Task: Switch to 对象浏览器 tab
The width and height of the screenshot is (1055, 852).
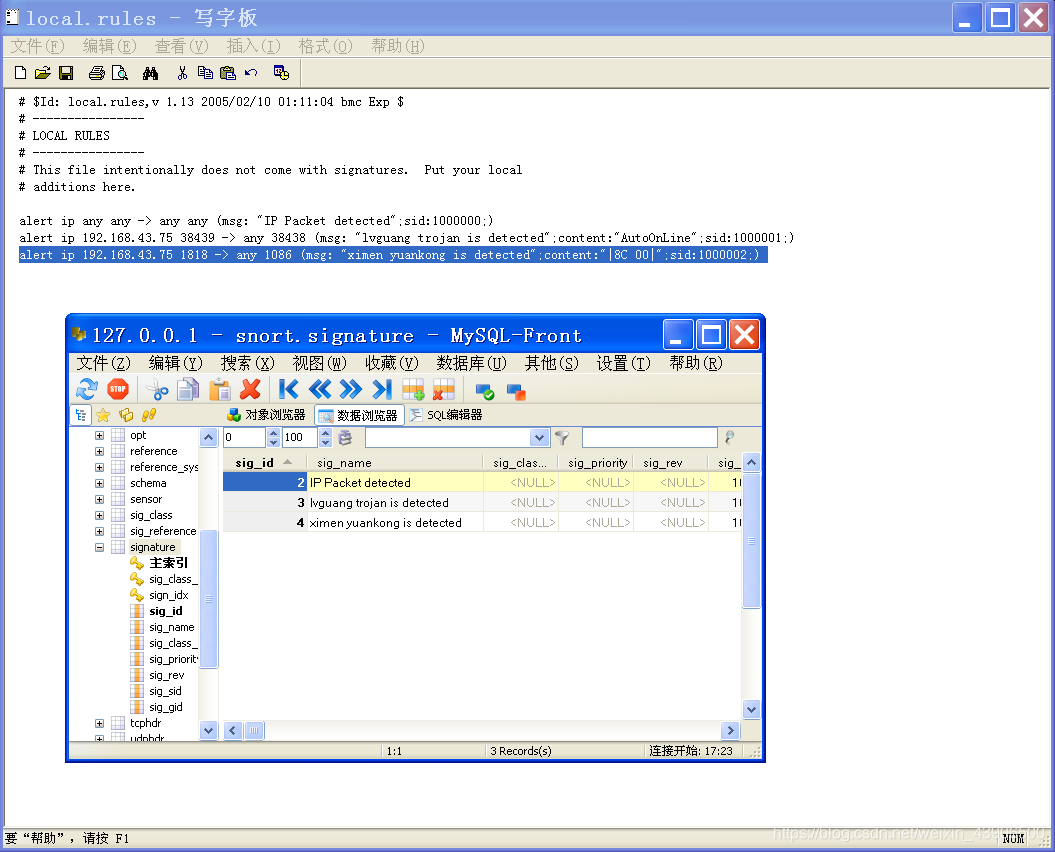Action: [x=266, y=415]
